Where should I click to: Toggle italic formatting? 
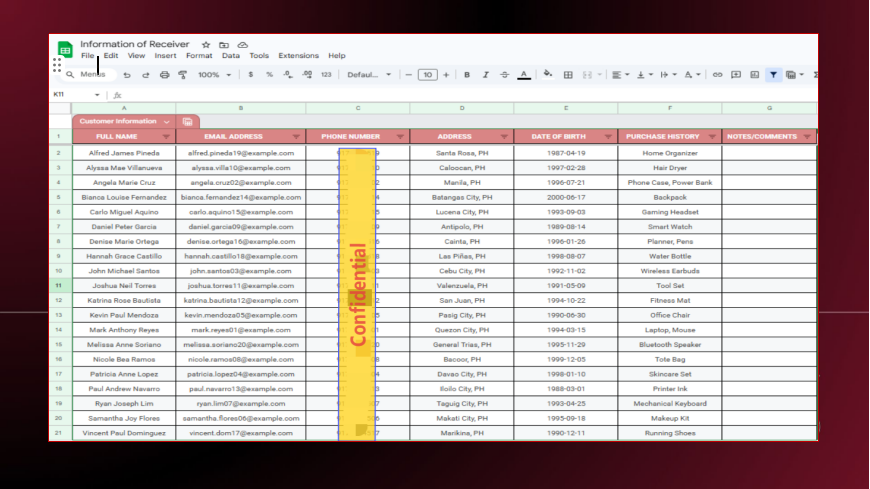(x=485, y=75)
